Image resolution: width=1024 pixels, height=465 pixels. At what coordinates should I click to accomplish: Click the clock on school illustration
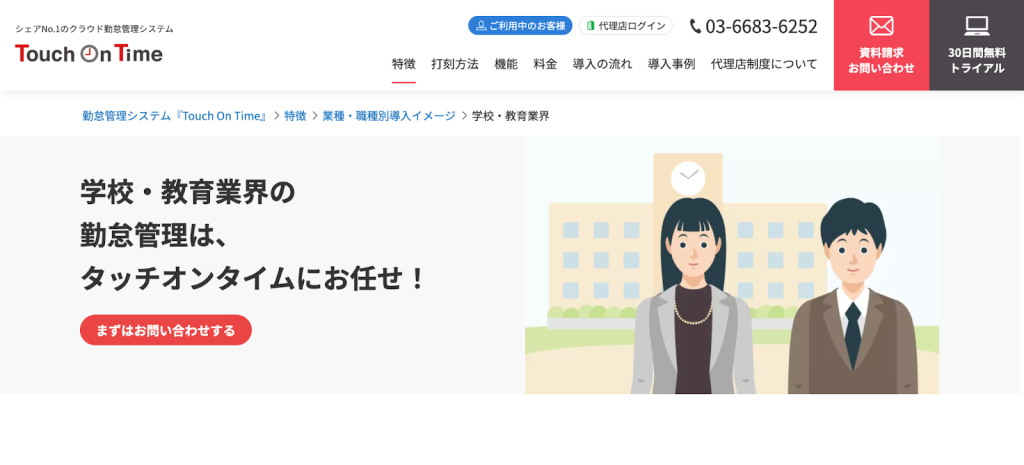(688, 177)
